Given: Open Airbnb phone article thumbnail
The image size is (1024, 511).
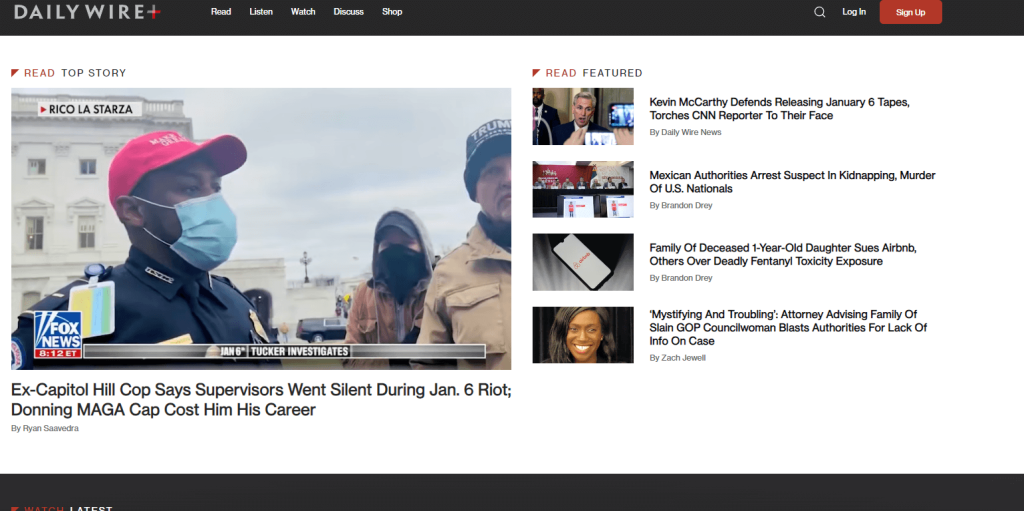Looking at the screenshot, I should [583, 262].
